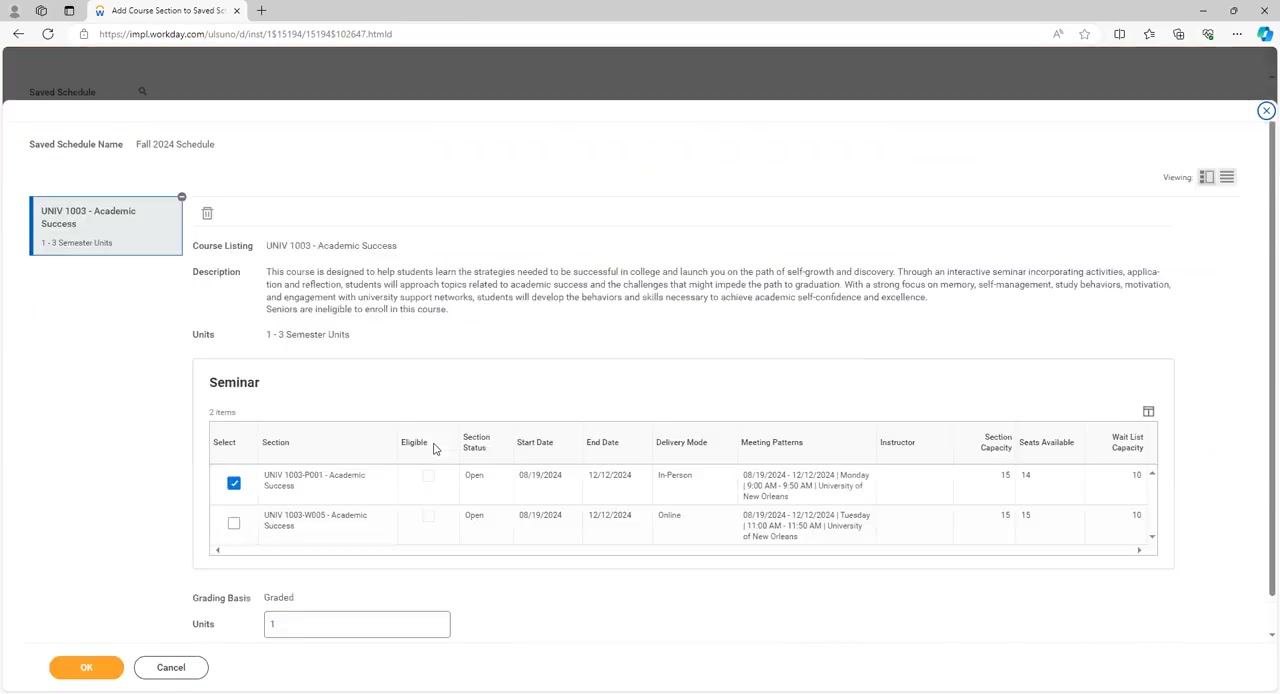Open browser collections icon
The height and width of the screenshot is (694, 1280).
click(x=1178, y=34)
